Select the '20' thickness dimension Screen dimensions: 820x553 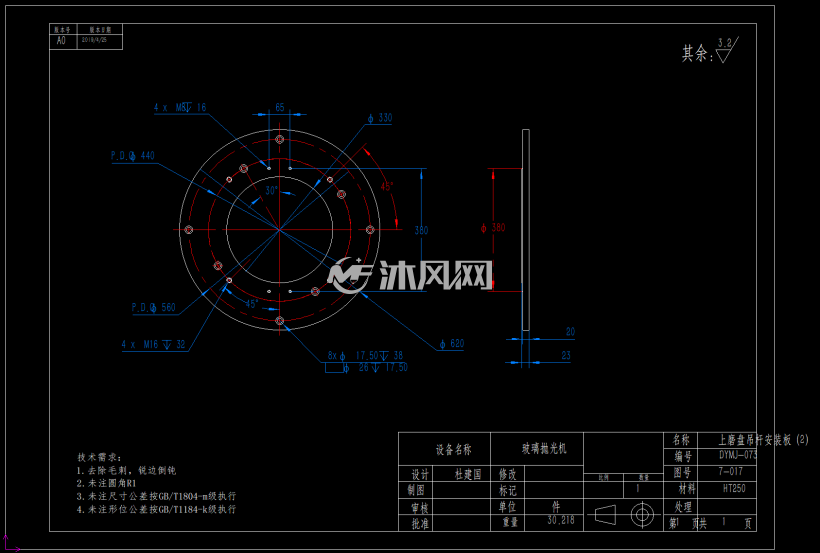click(x=571, y=332)
